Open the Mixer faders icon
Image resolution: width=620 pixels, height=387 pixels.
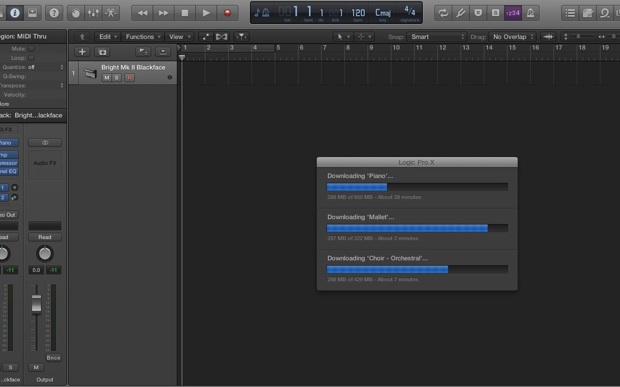coord(93,13)
